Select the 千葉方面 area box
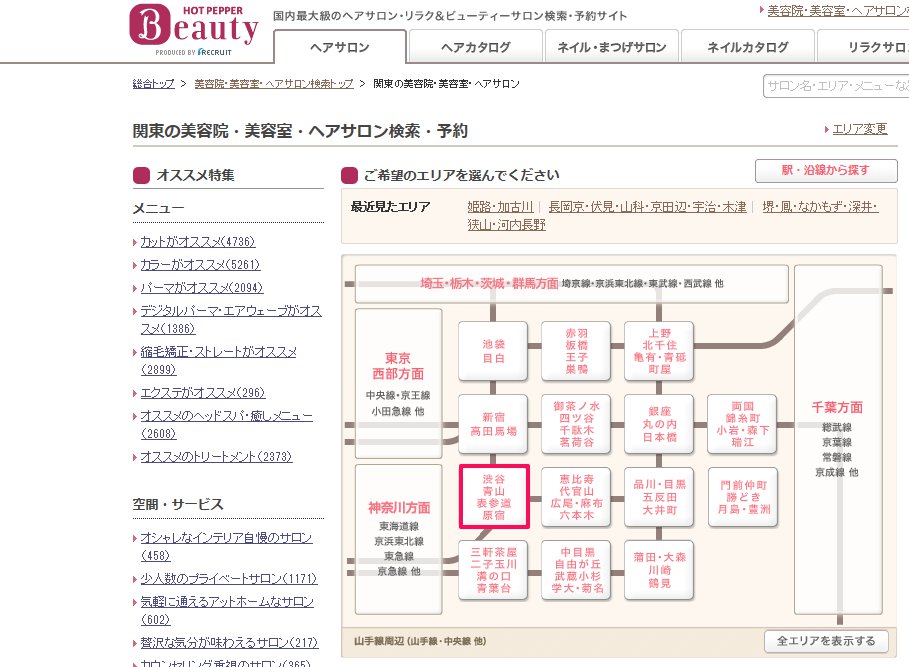Viewport: 909px width, 667px height. pyautogui.click(x=838, y=439)
